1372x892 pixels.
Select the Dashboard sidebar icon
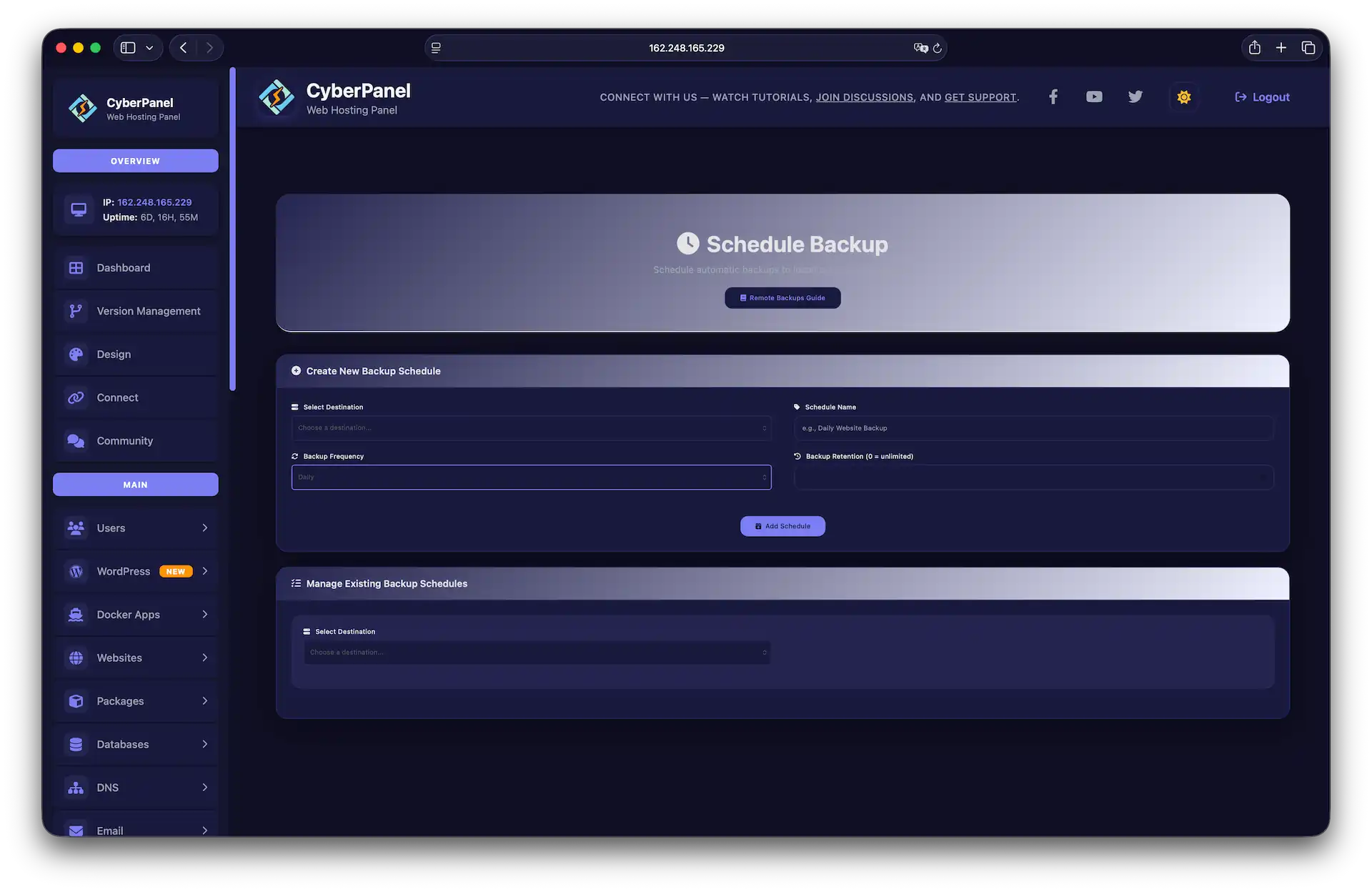(x=76, y=267)
